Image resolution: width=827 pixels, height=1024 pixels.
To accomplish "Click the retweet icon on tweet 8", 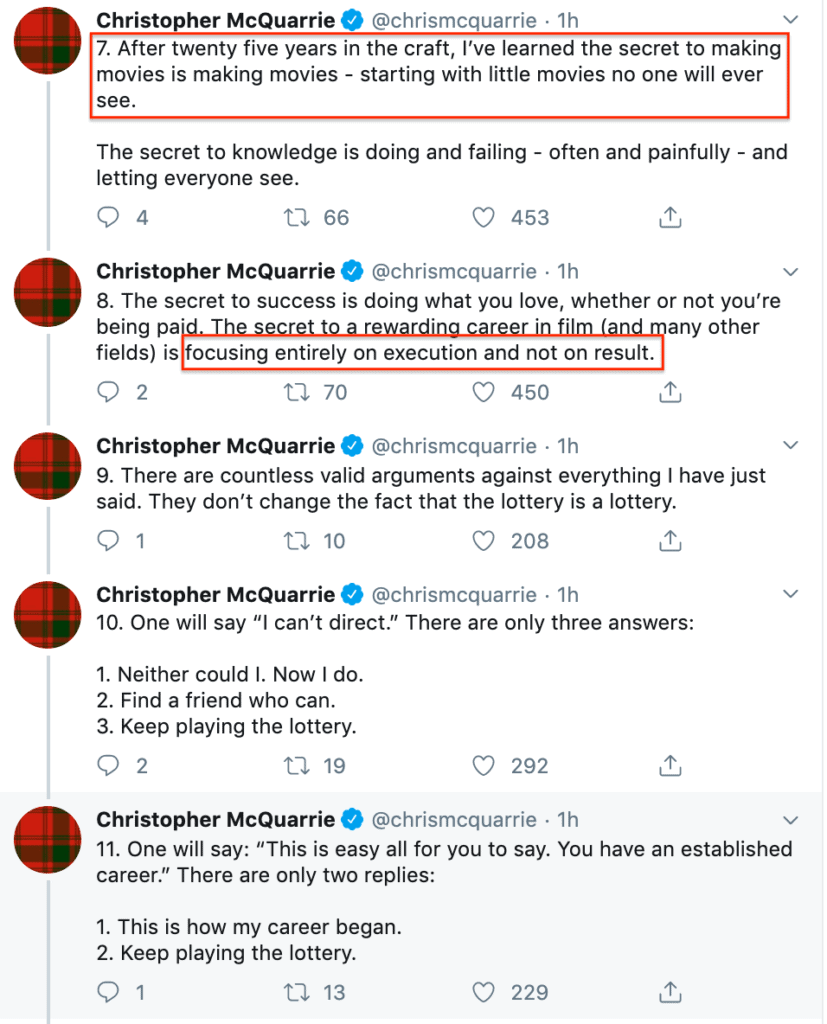I will [295, 392].
